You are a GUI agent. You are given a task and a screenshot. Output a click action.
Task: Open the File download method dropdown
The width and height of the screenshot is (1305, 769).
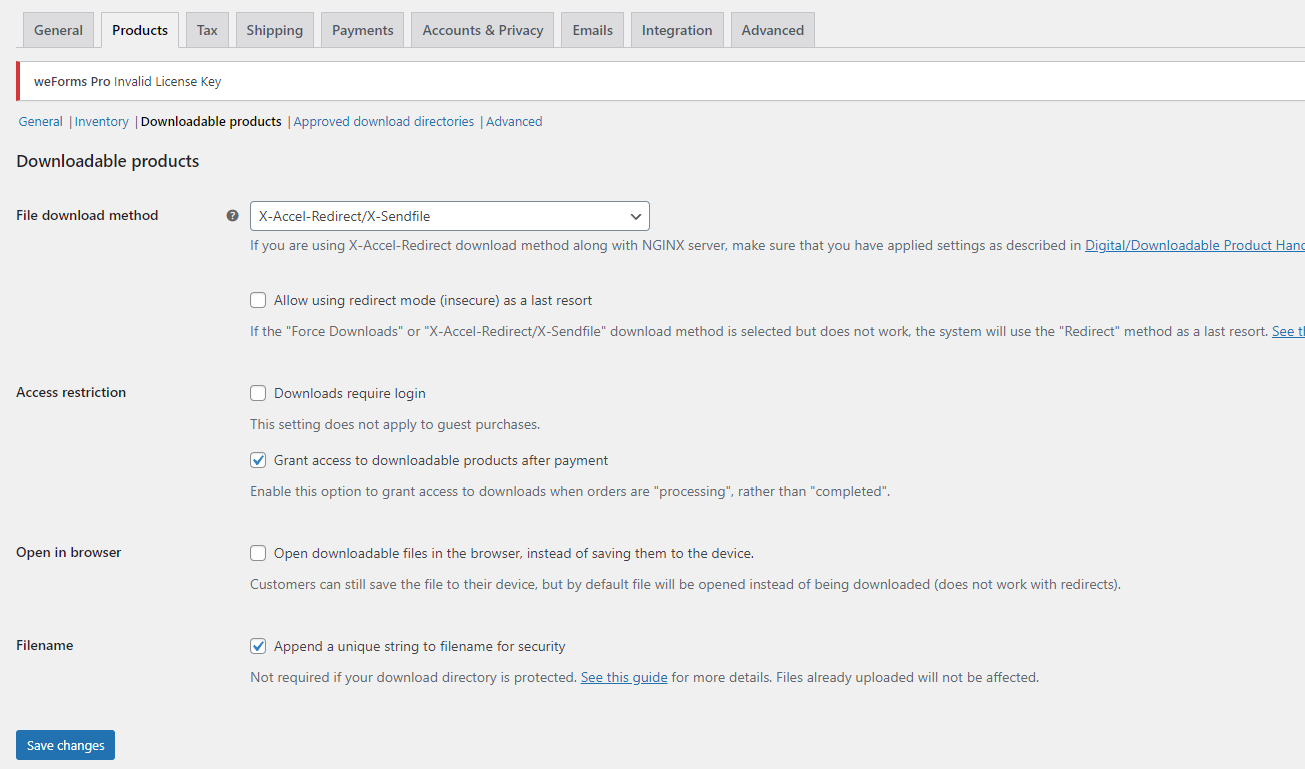pyautogui.click(x=449, y=216)
